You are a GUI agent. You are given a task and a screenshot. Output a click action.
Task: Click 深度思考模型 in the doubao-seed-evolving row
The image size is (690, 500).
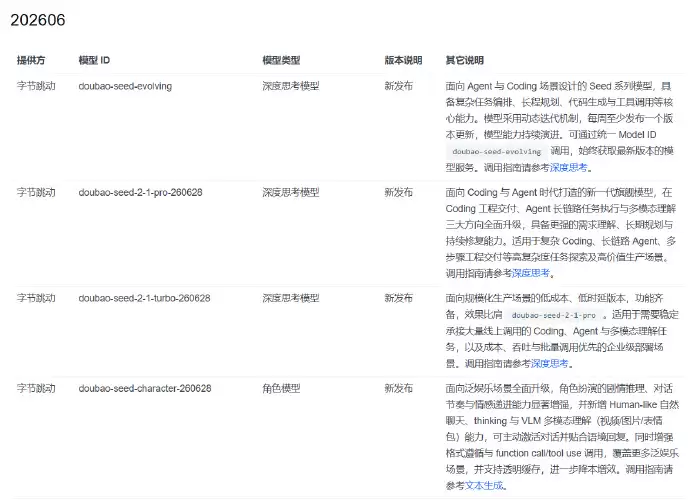[x=291, y=86]
